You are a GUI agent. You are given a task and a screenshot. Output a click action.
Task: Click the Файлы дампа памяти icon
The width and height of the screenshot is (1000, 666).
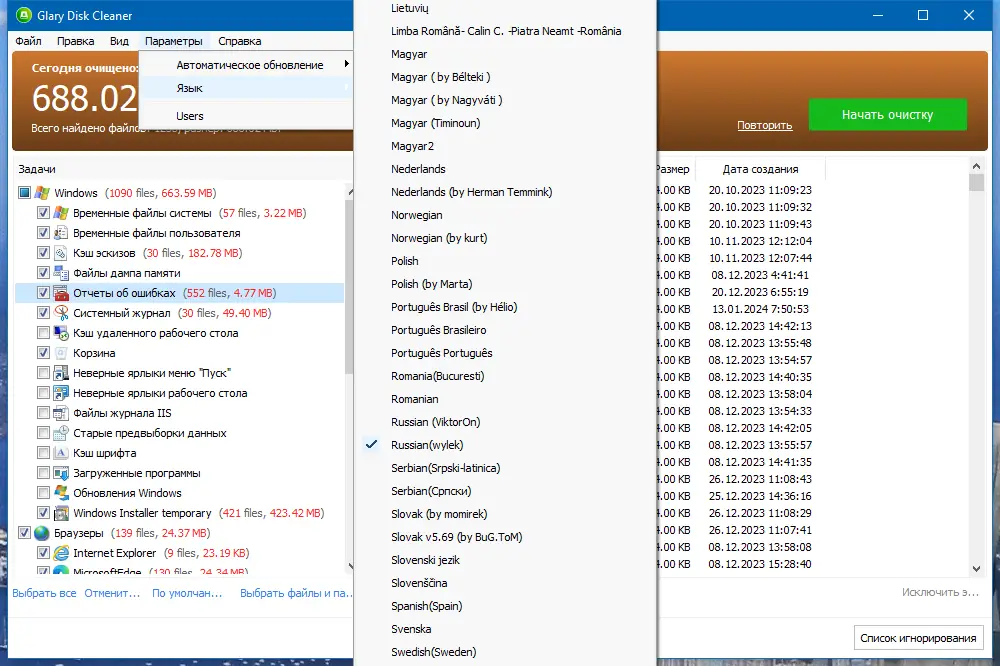coord(61,273)
